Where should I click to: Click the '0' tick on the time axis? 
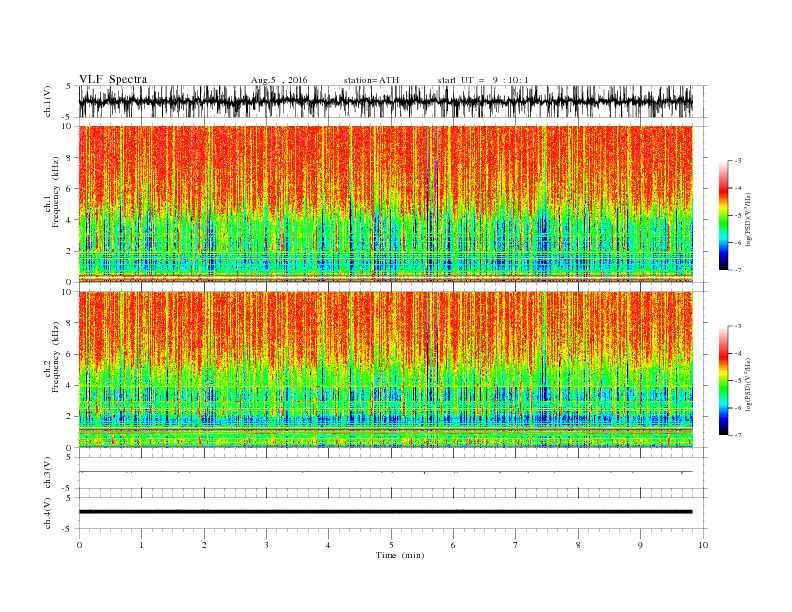79,545
